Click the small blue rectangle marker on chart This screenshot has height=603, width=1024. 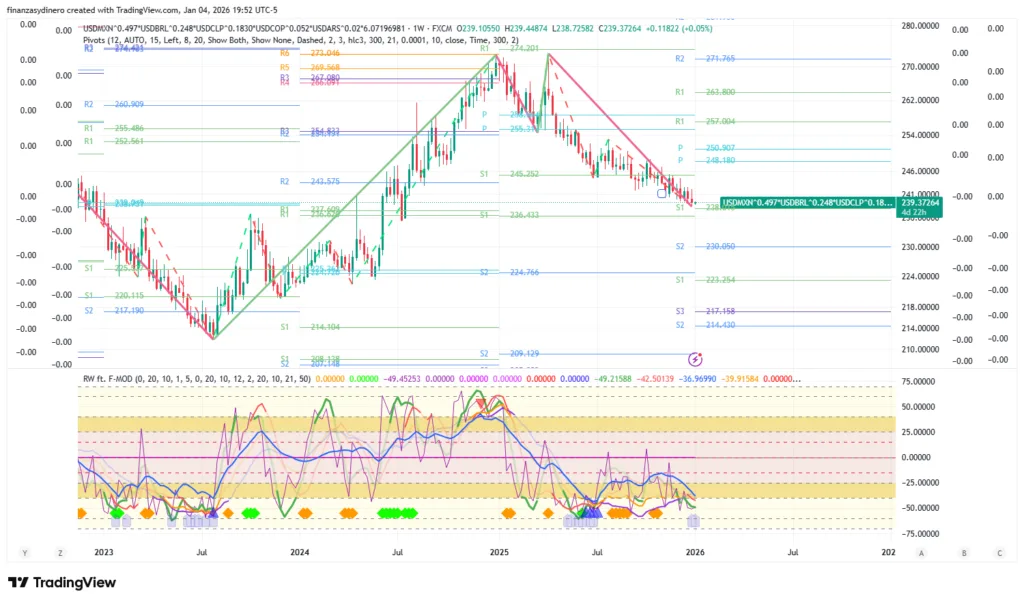pyautogui.click(x=662, y=193)
